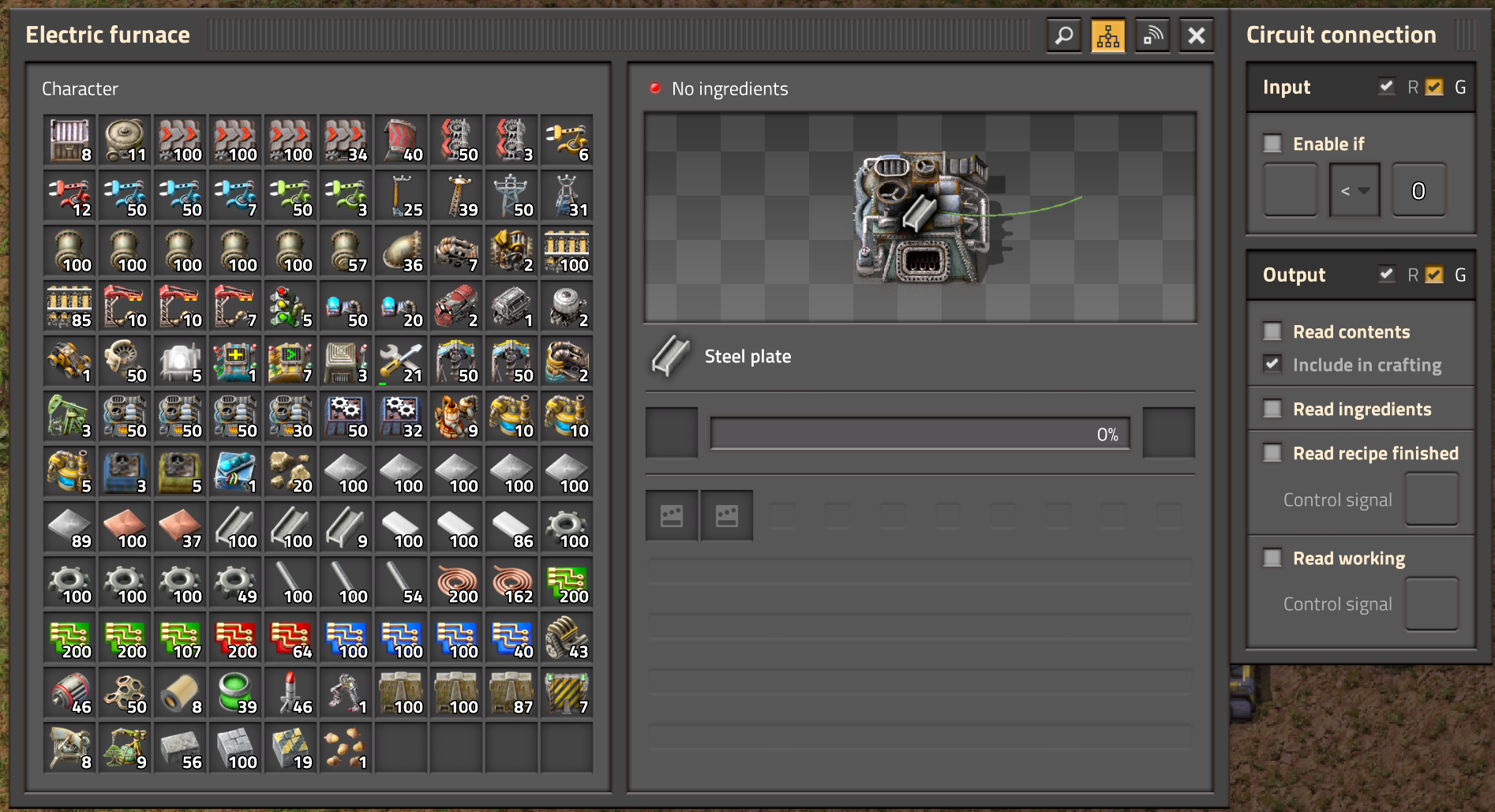Enable the 'Enable if' condition checkbox
Image resolution: width=1495 pixels, height=812 pixels.
[x=1272, y=144]
